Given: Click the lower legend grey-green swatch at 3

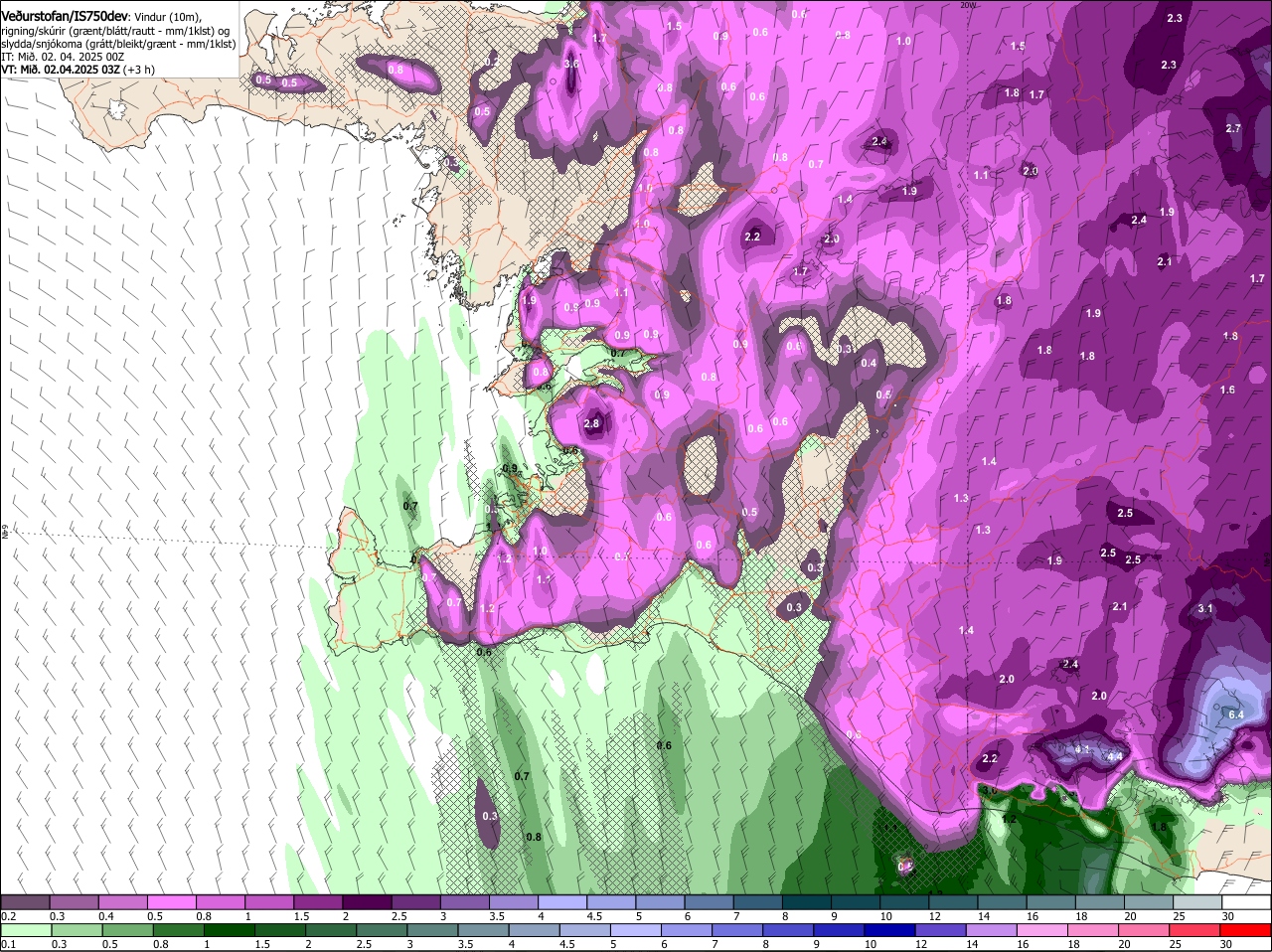Looking at the screenshot, I should click(432, 929).
